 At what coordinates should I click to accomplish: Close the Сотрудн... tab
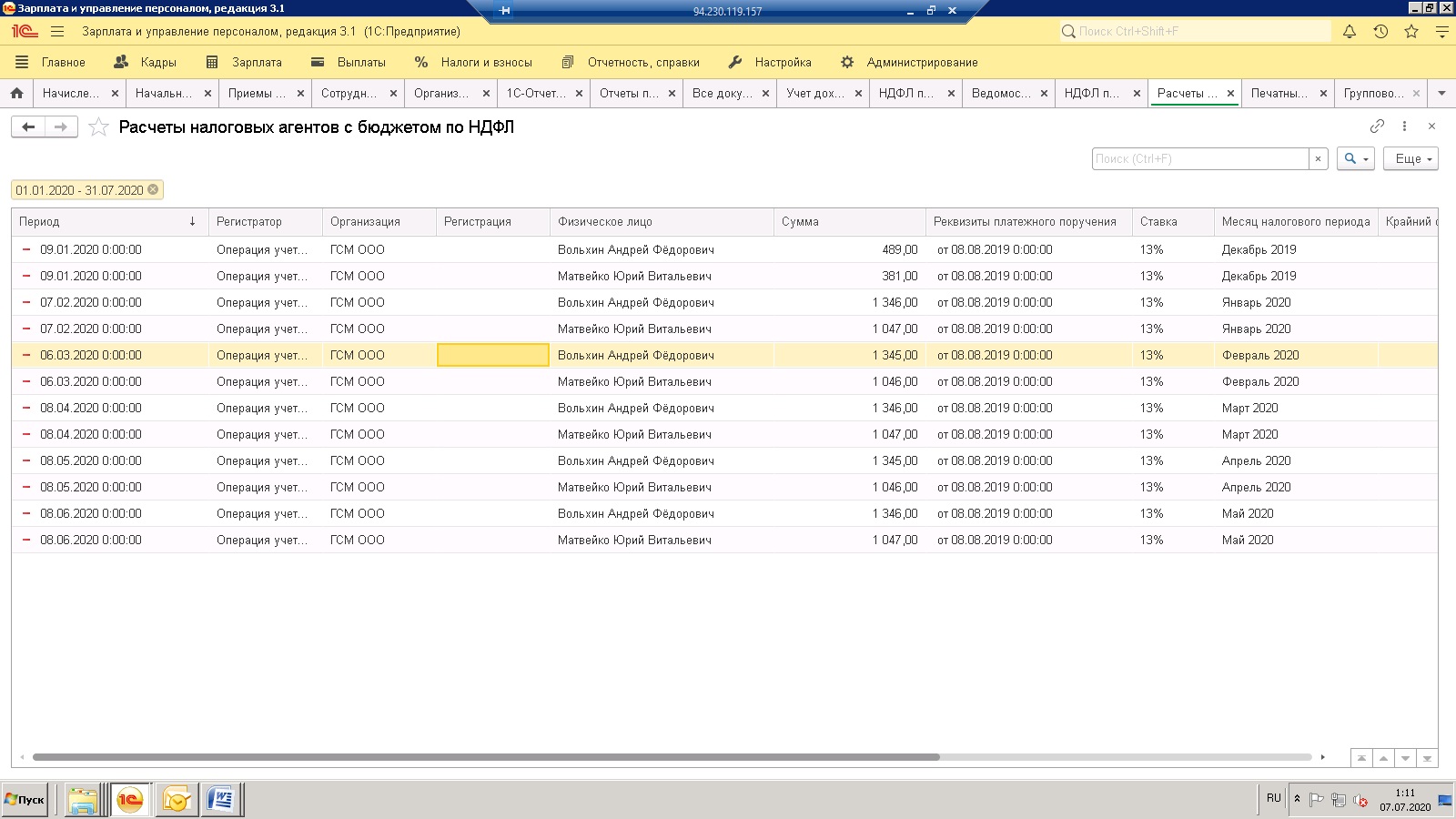click(393, 93)
